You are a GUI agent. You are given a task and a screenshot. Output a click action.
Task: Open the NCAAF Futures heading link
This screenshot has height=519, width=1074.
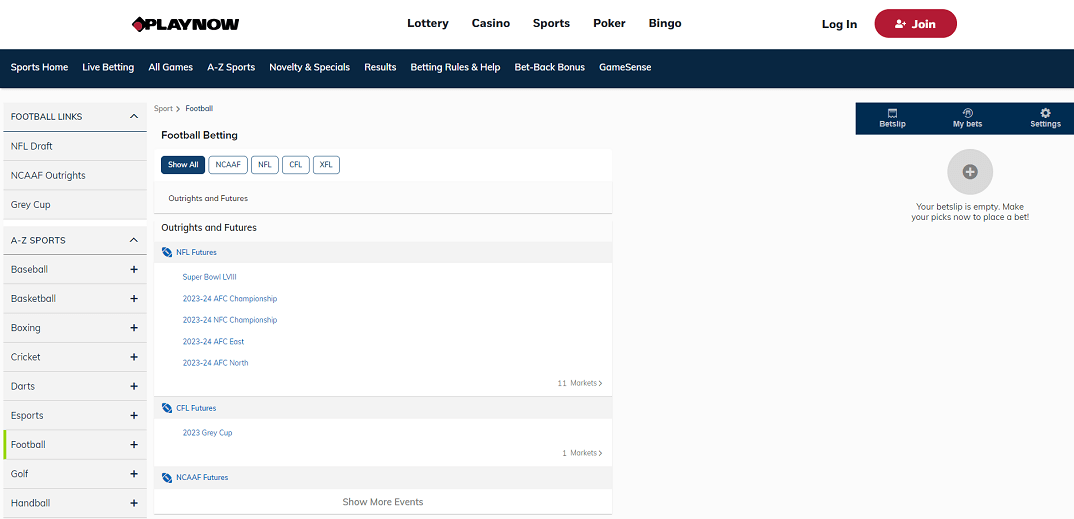pyautogui.click(x=202, y=477)
